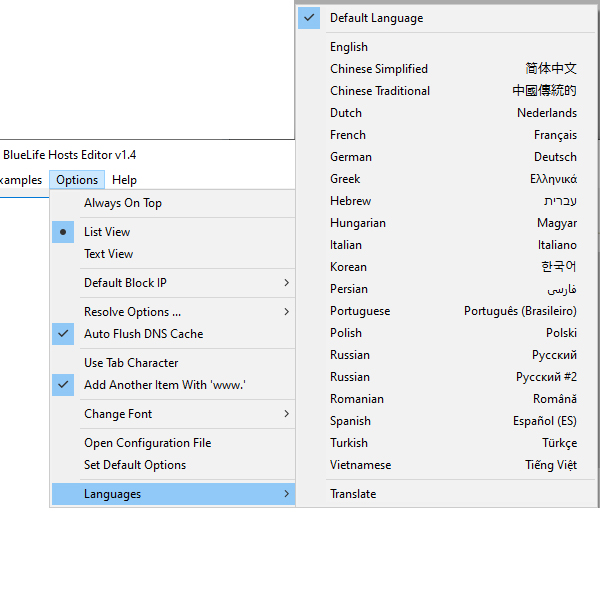Open Configuration File entry
The height and width of the screenshot is (600, 600).
(173, 443)
